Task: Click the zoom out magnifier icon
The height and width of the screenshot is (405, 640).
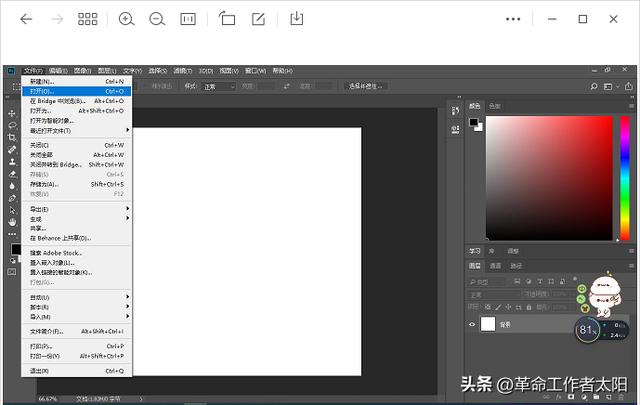Action: 157,19
